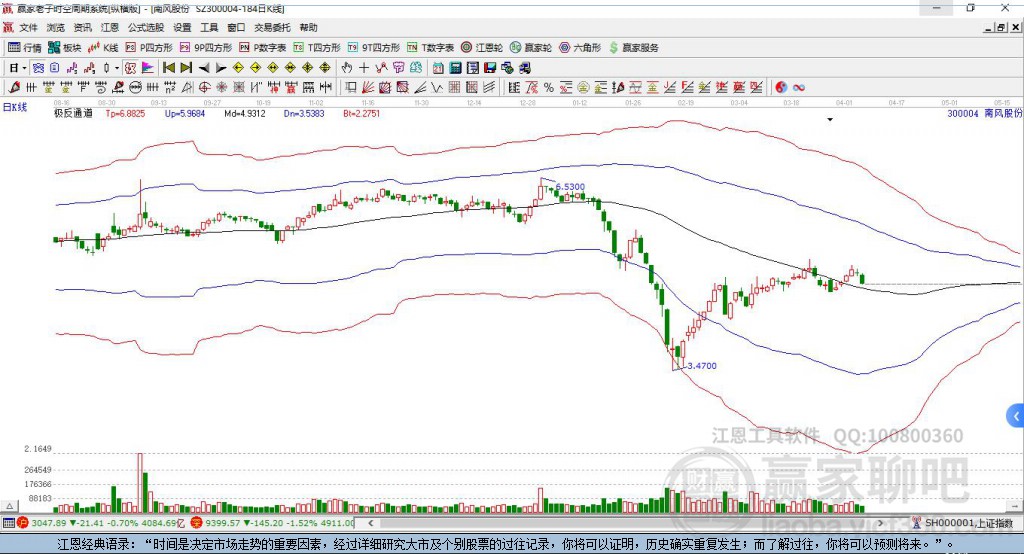Click the 行情 toolbar button

24,48
